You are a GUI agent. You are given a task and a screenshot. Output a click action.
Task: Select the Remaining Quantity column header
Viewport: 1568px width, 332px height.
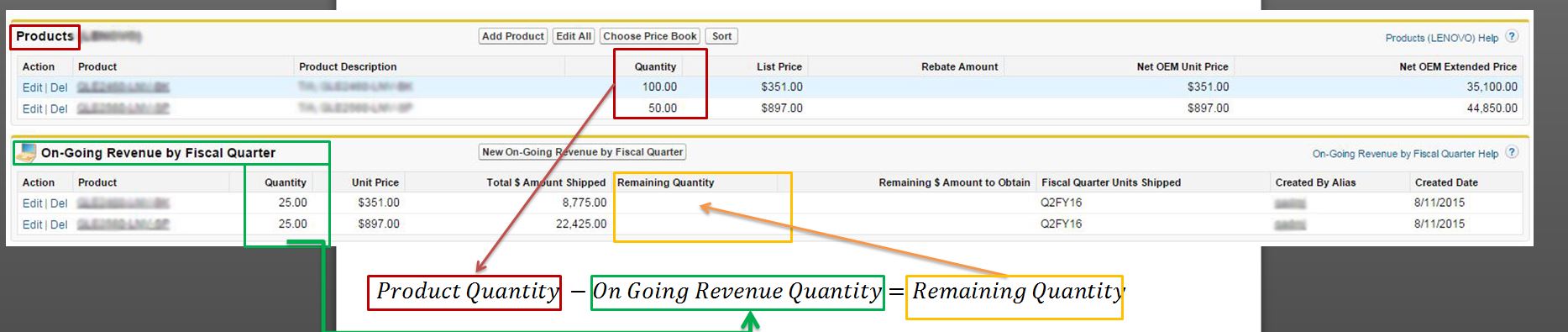click(665, 182)
